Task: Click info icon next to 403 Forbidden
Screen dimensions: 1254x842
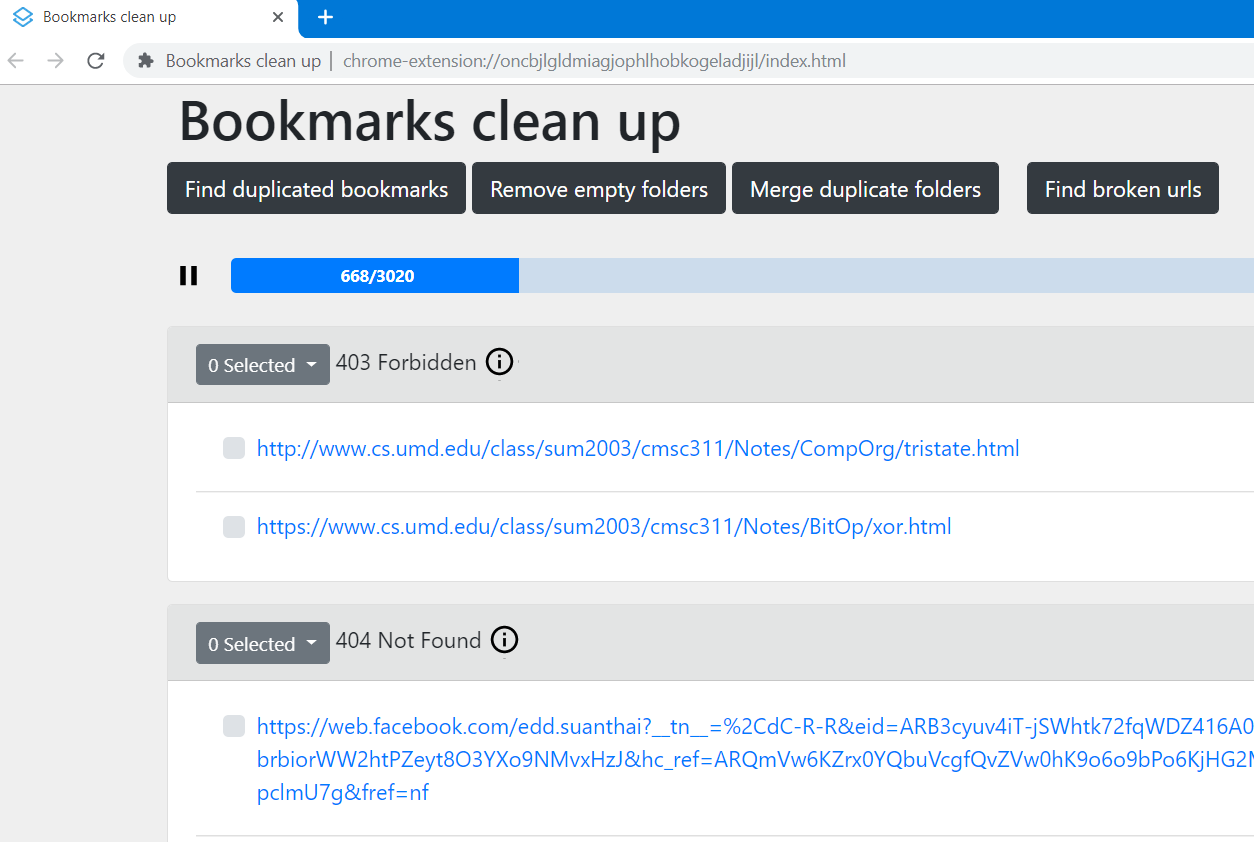Action: coord(499,362)
